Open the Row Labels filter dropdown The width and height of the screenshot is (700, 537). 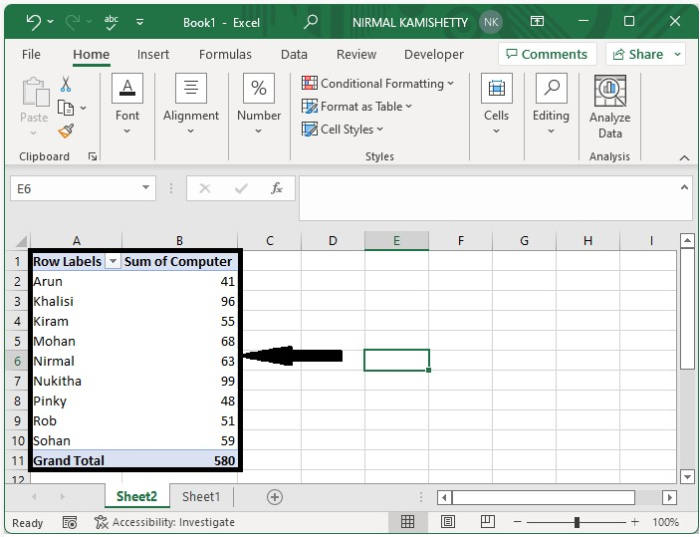[113, 261]
